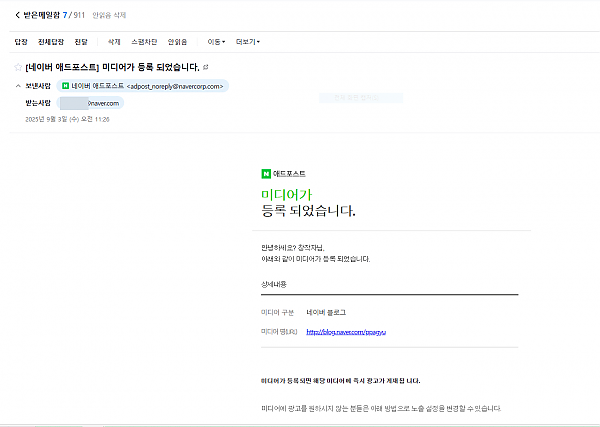This screenshot has width=600, height=427.
Task: Star this email as important
Action: (18, 67)
